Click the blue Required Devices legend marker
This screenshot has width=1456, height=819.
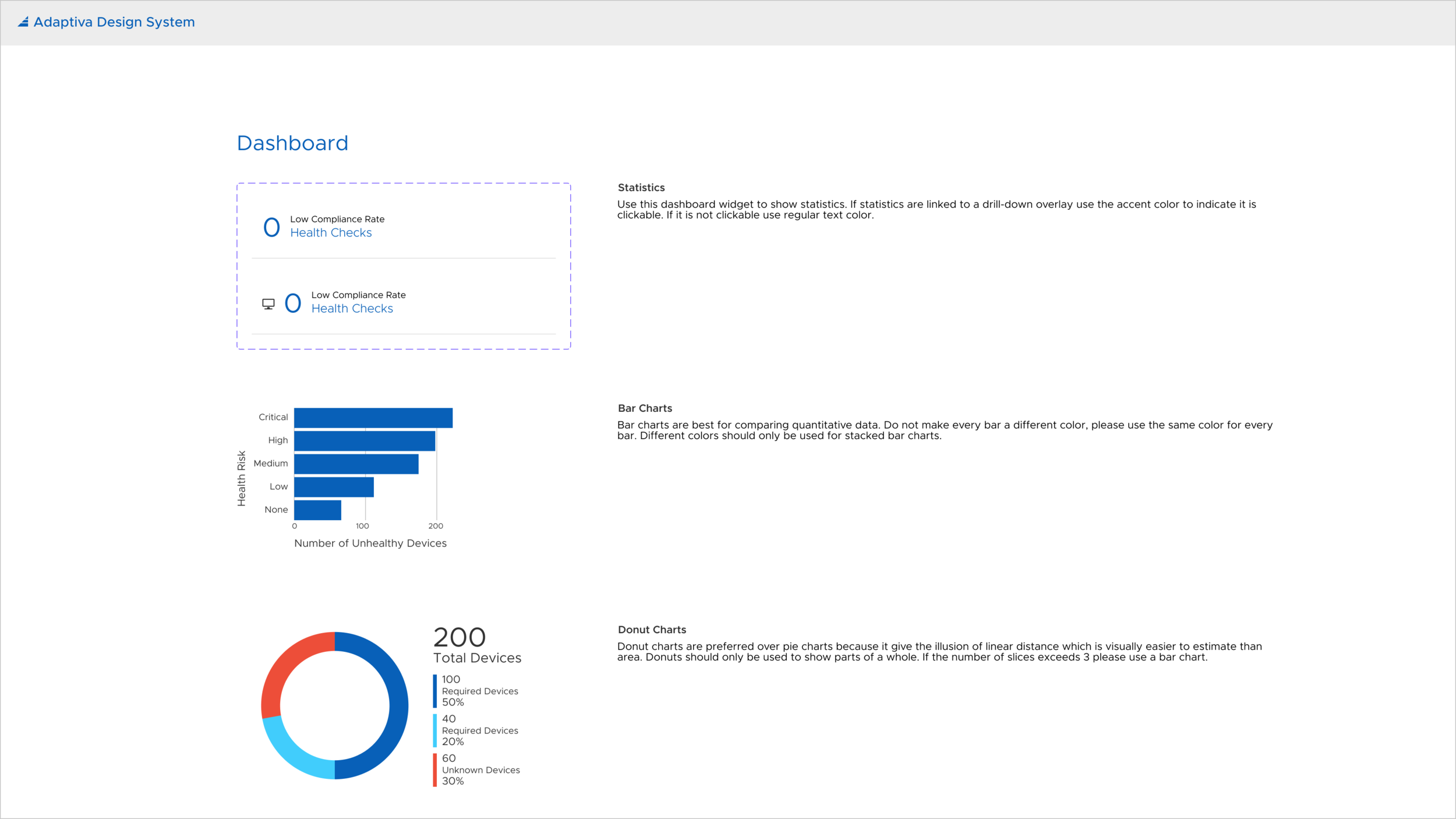434,691
